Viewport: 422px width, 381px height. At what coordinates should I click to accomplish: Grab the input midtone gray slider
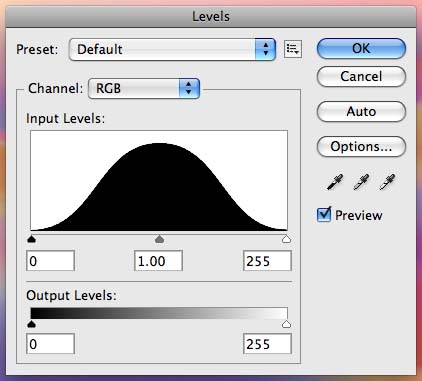pos(160,239)
